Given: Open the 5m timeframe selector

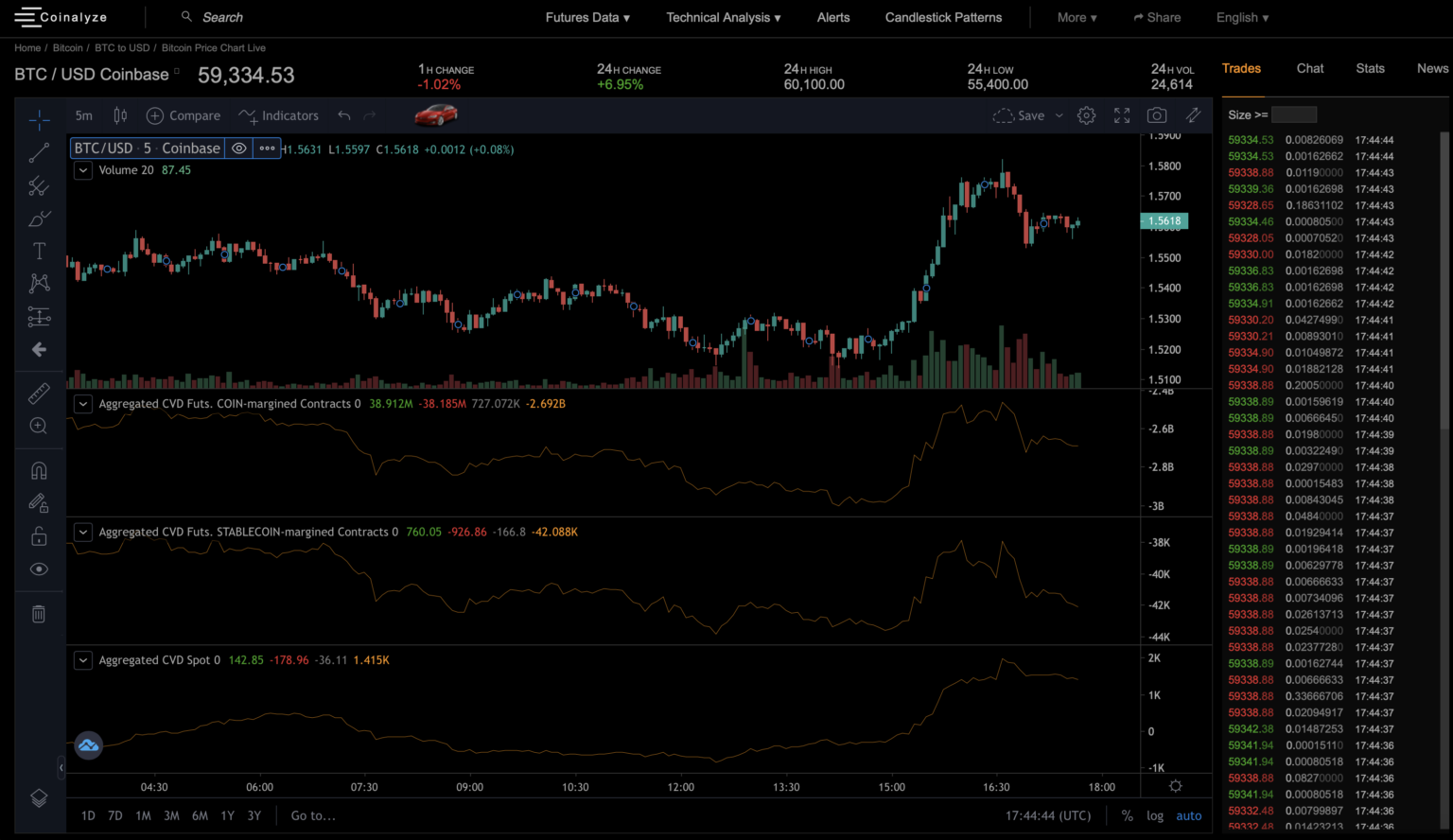Looking at the screenshot, I should click(84, 115).
